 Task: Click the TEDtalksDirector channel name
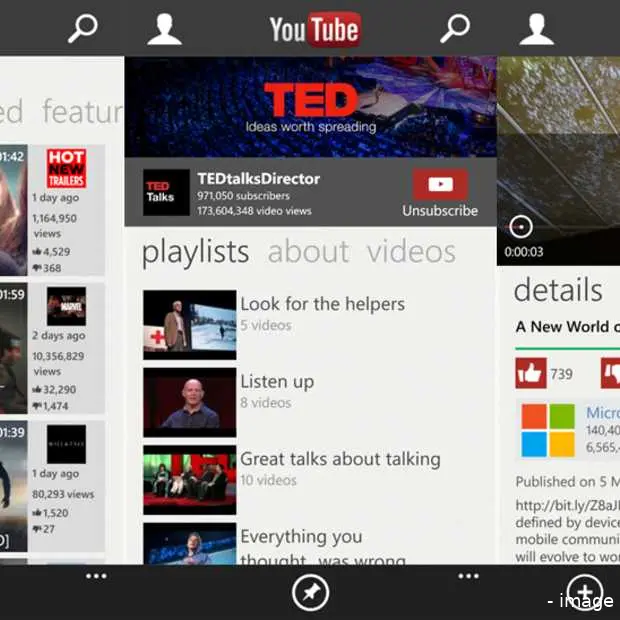[259, 179]
